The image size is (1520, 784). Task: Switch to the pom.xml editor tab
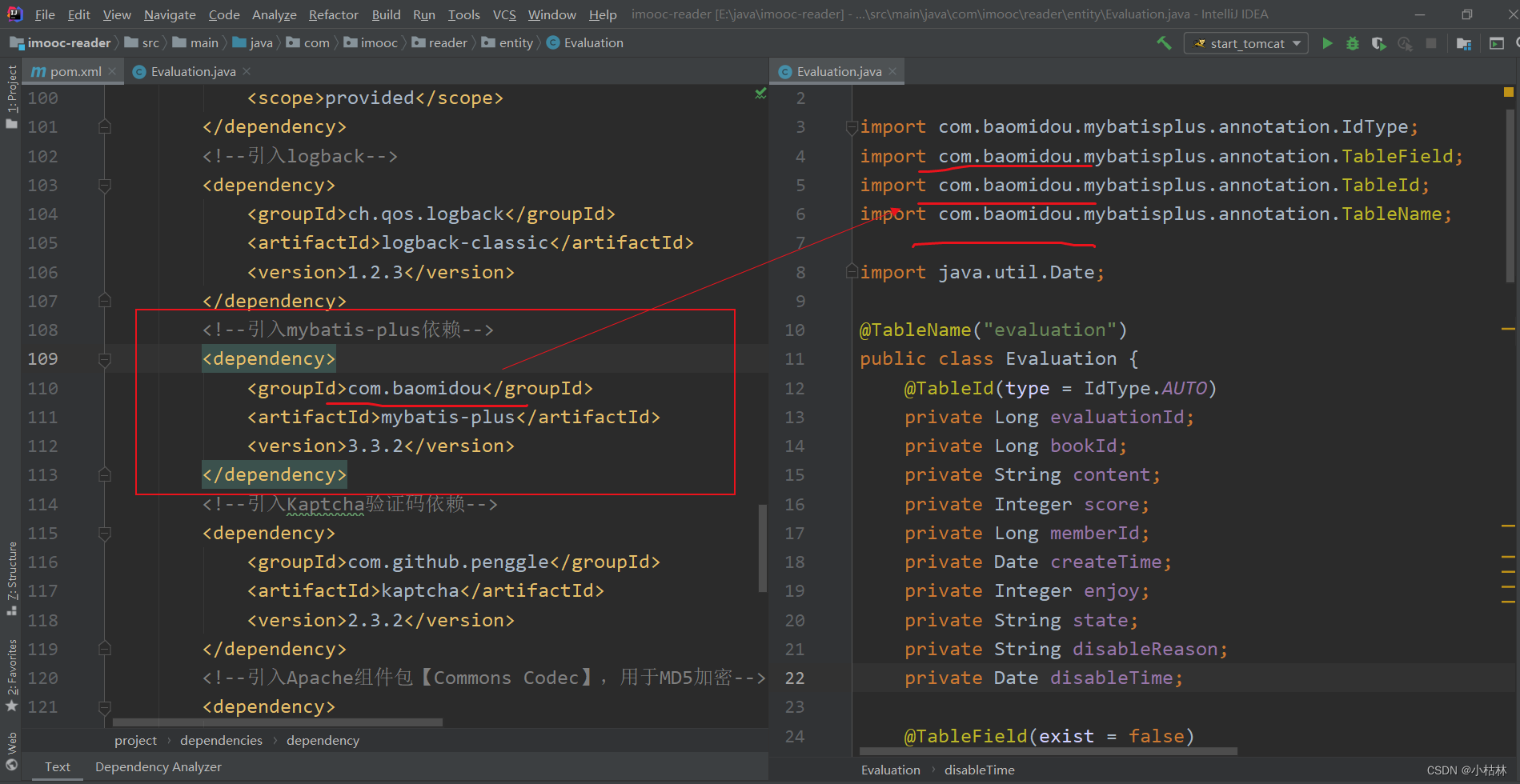(x=75, y=71)
